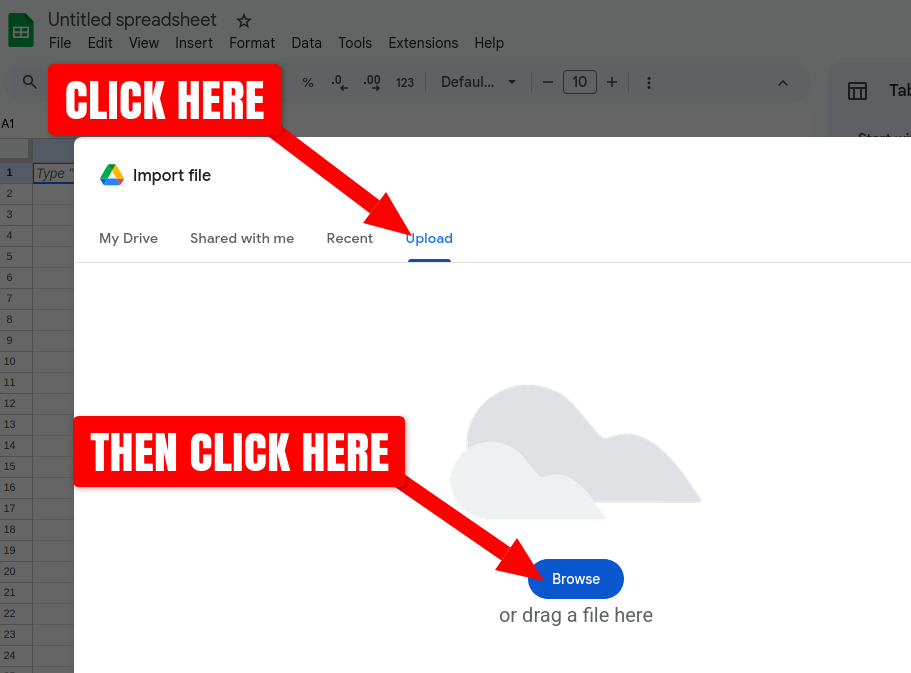Click the increase font size plus button
The width and height of the screenshot is (911, 673).
tap(611, 82)
